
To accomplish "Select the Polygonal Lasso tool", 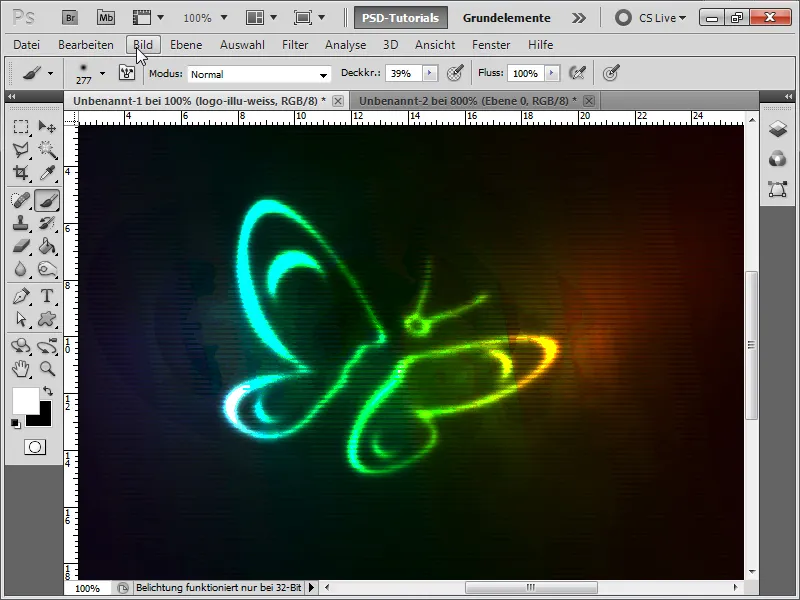I will pos(21,149).
